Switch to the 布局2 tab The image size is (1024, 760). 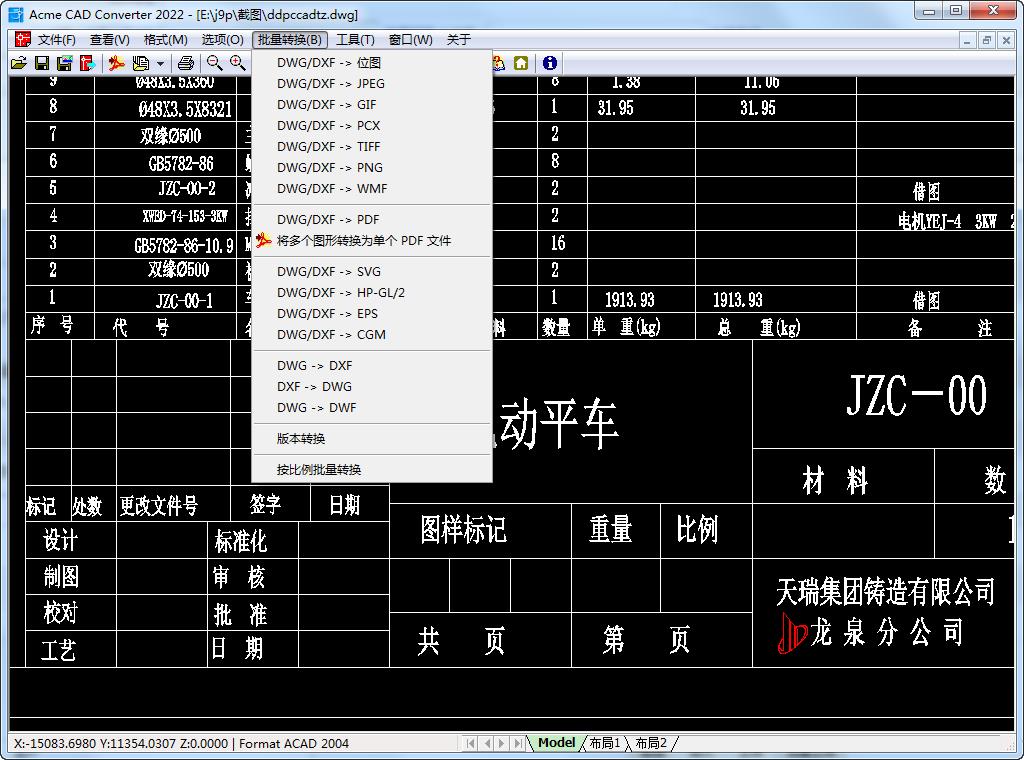[651, 743]
